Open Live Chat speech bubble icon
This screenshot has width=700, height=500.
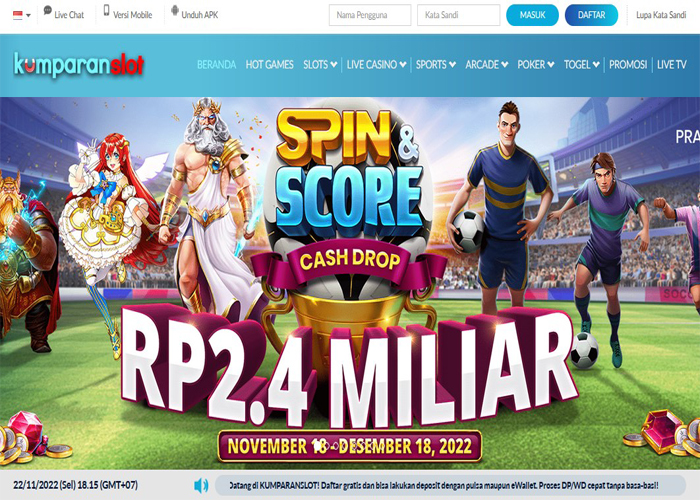(x=48, y=11)
